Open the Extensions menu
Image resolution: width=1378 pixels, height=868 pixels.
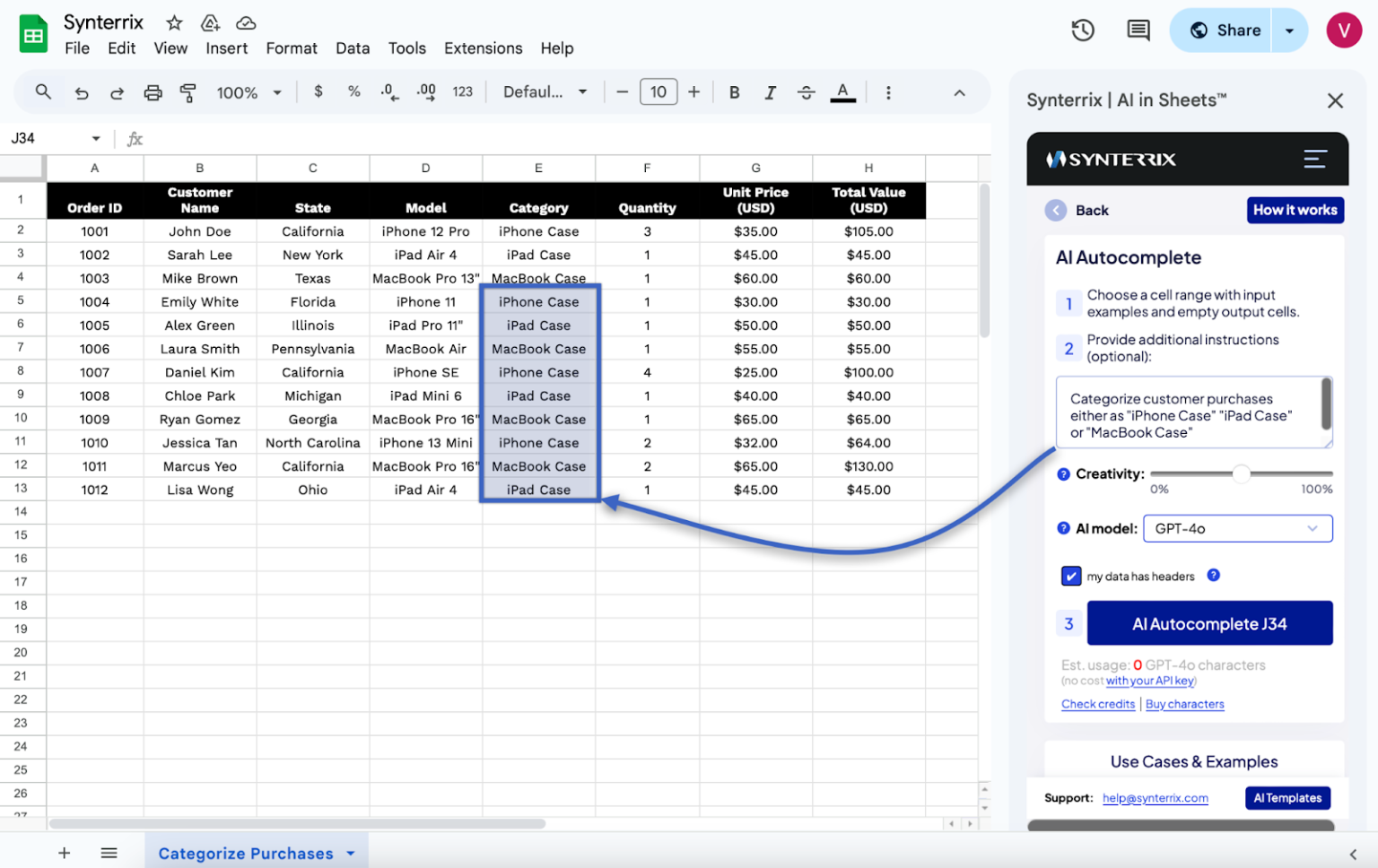(x=483, y=48)
